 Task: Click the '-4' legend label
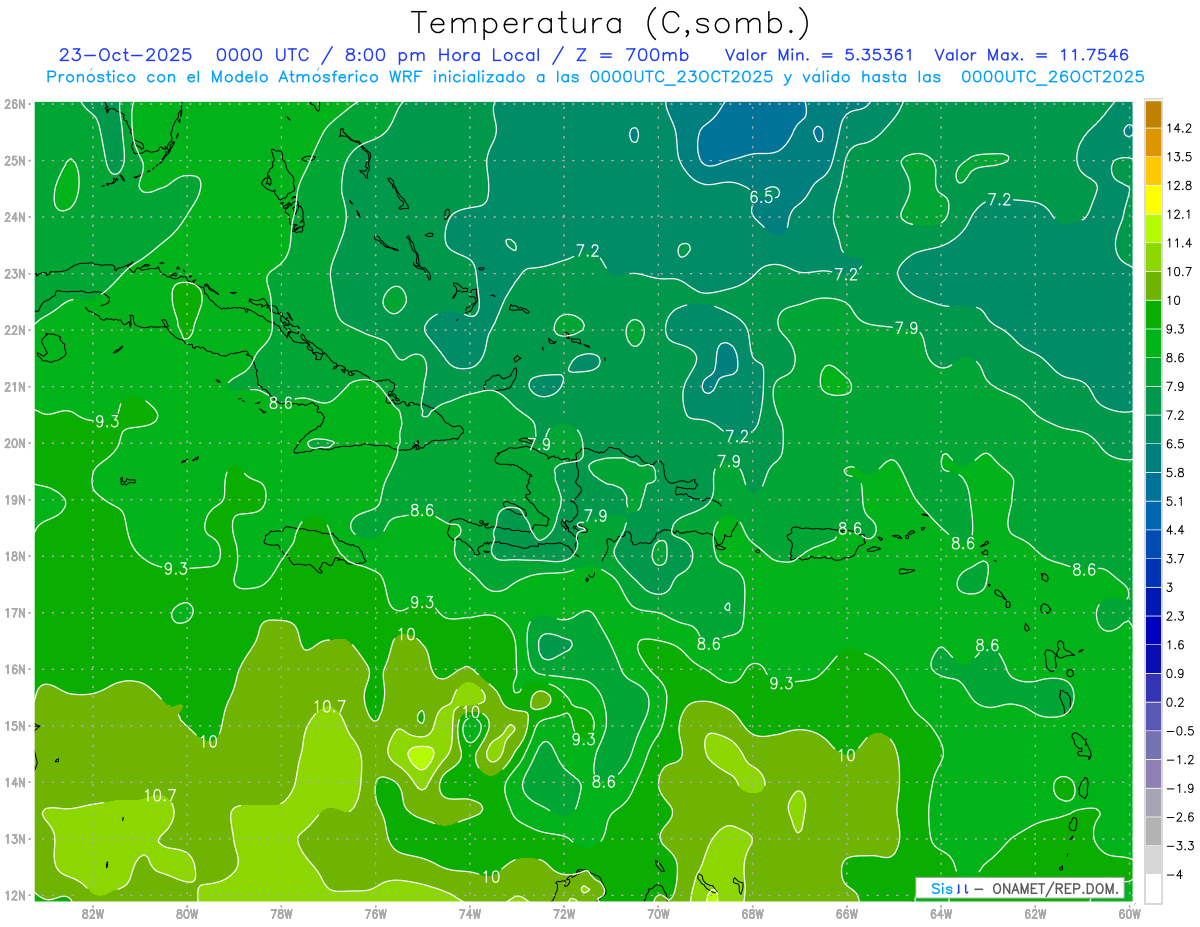pyautogui.click(x=1174, y=875)
